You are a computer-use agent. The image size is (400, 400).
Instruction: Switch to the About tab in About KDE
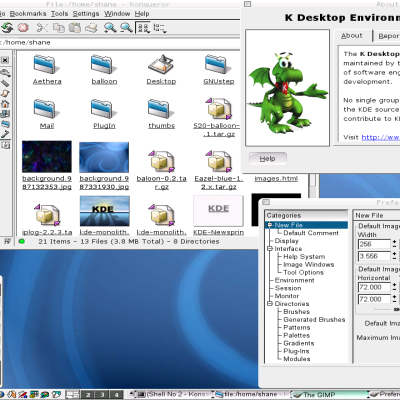[x=352, y=36]
